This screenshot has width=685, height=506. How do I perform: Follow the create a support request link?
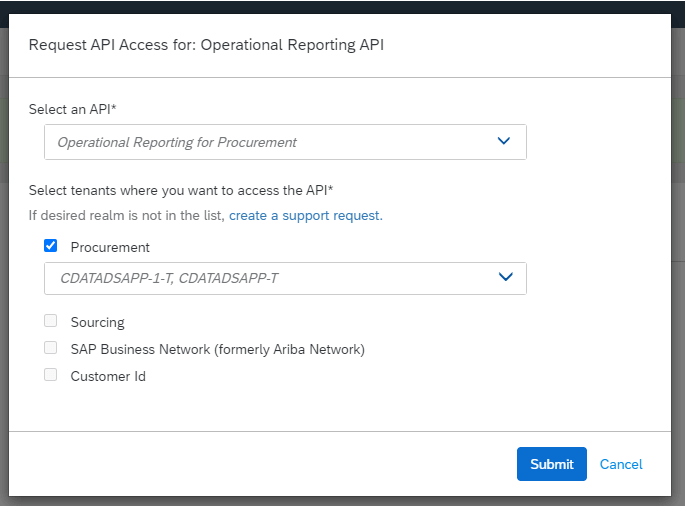point(306,215)
